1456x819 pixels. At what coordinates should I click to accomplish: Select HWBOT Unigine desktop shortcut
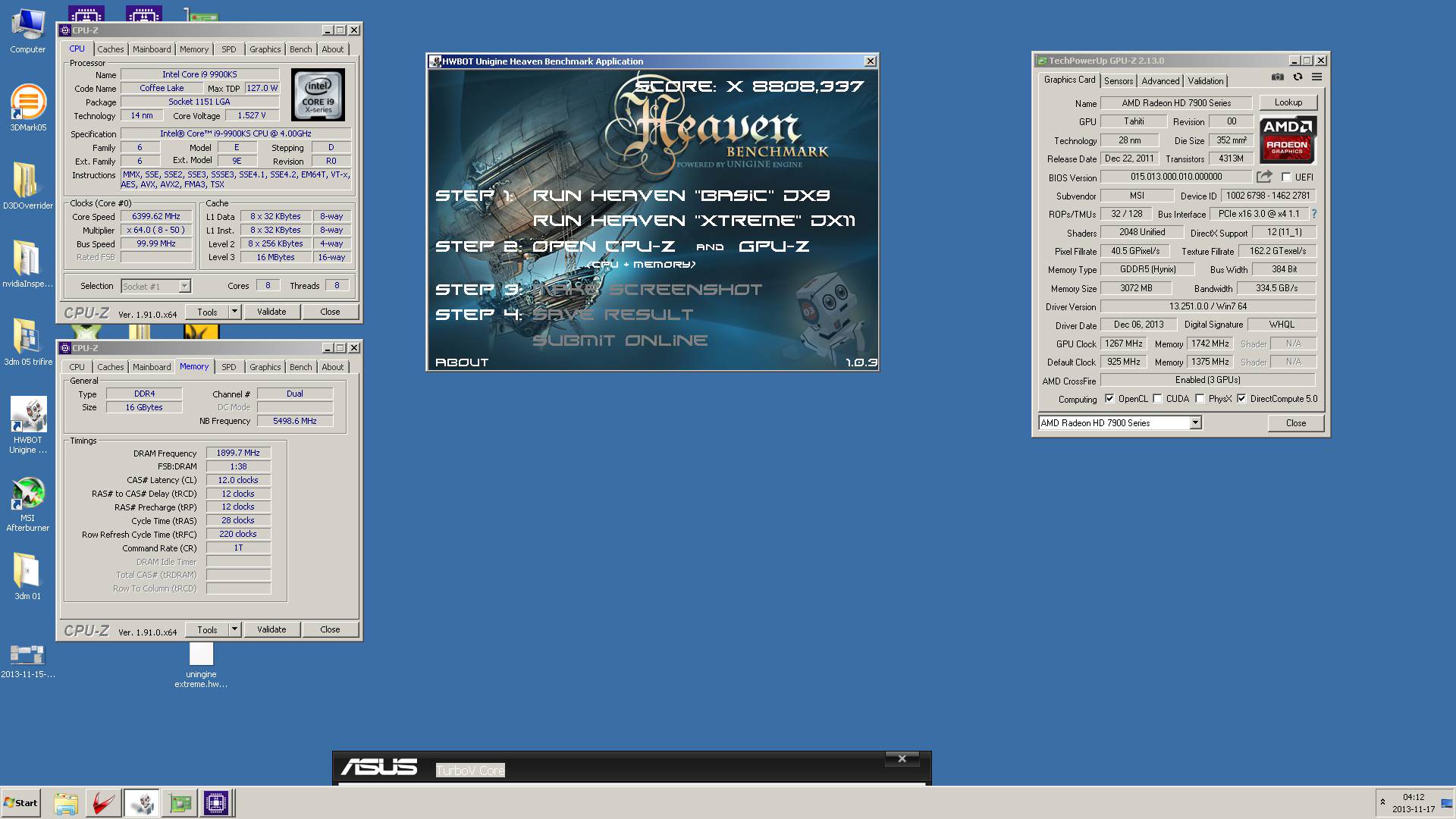[28, 425]
